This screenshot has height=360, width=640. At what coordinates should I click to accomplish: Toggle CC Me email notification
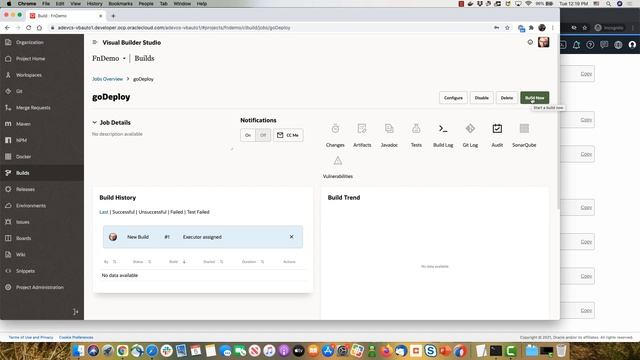pos(288,135)
